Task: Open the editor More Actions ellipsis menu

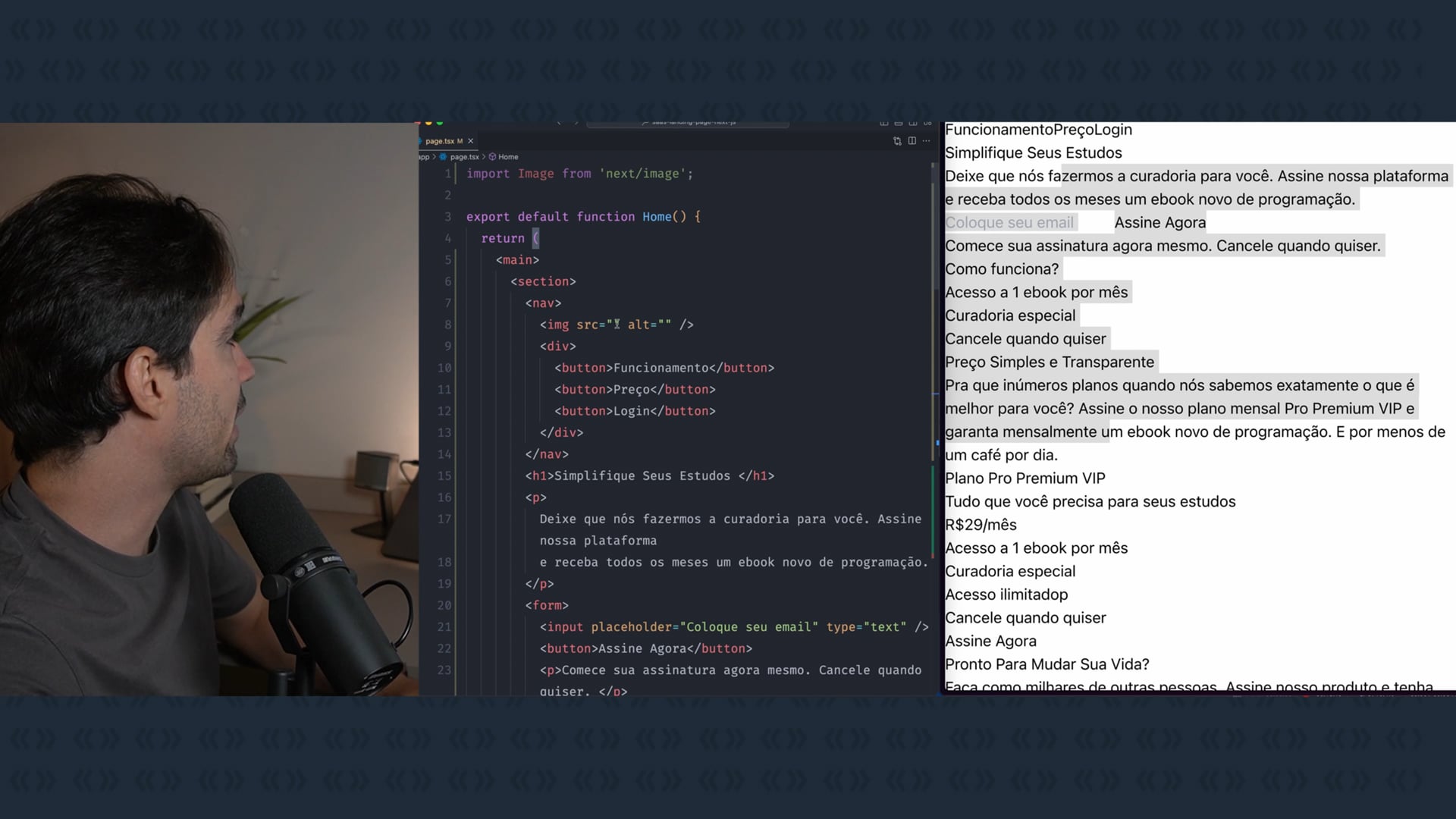Action: [x=926, y=141]
